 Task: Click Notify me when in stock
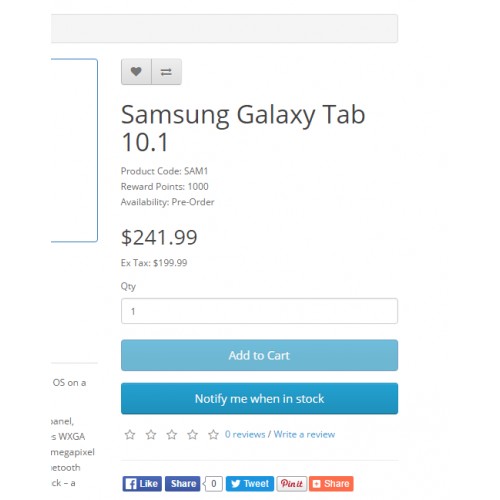coord(259,399)
